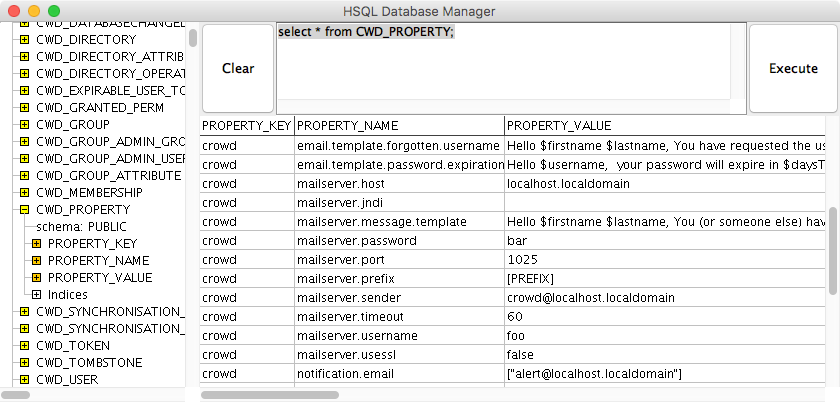Image resolution: width=840 pixels, height=402 pixels.
Task: Click the results horizontal scrollbar thumb
Action: point(270,395)
